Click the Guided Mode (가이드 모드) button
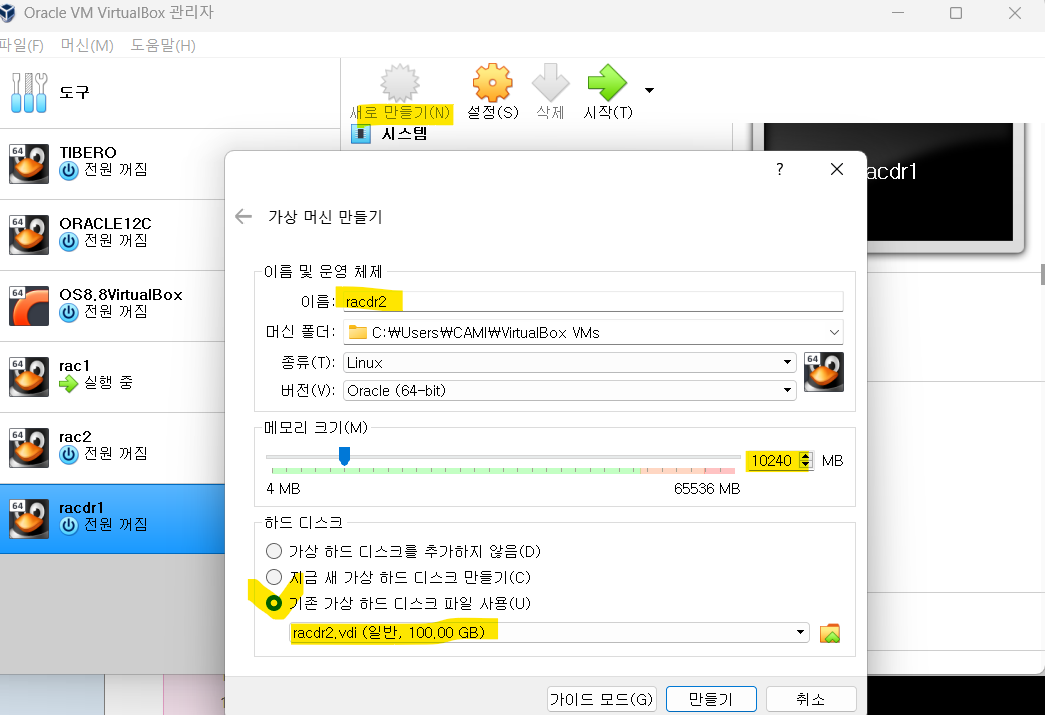The height and width of the screenshot is (715, 1045). click(x=601, y=699)
